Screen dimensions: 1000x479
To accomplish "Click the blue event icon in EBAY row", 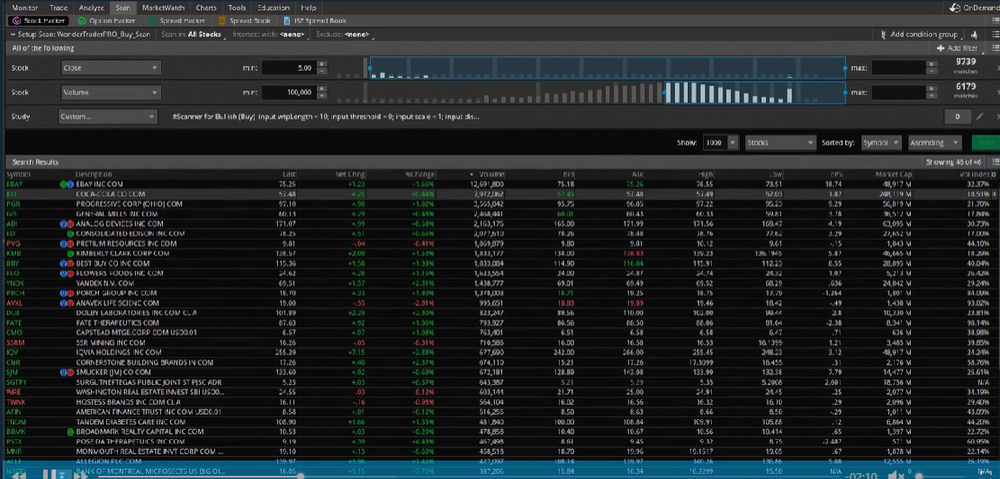I will [x=70, y=184].
